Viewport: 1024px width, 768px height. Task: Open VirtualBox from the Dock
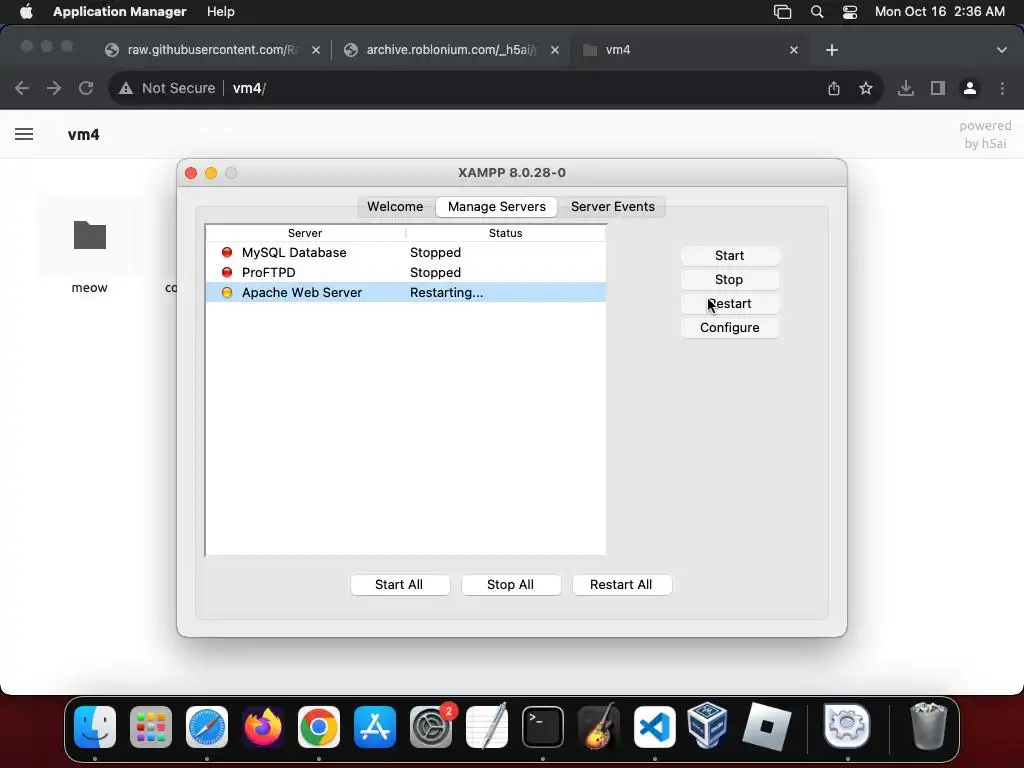(x=708, y=726)
